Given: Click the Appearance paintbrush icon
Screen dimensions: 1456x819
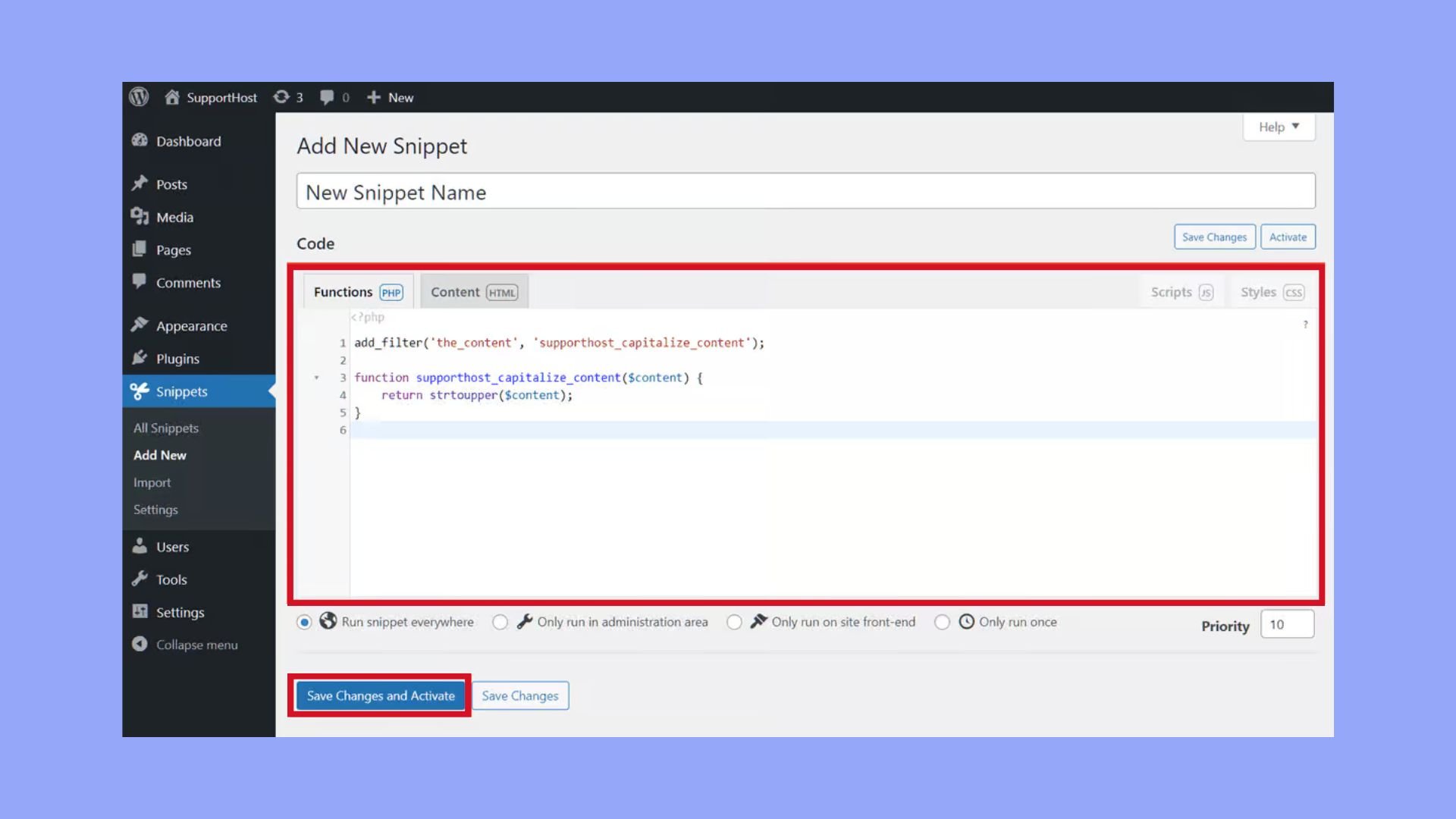Looking at the screenshot, I should (140, 325).
